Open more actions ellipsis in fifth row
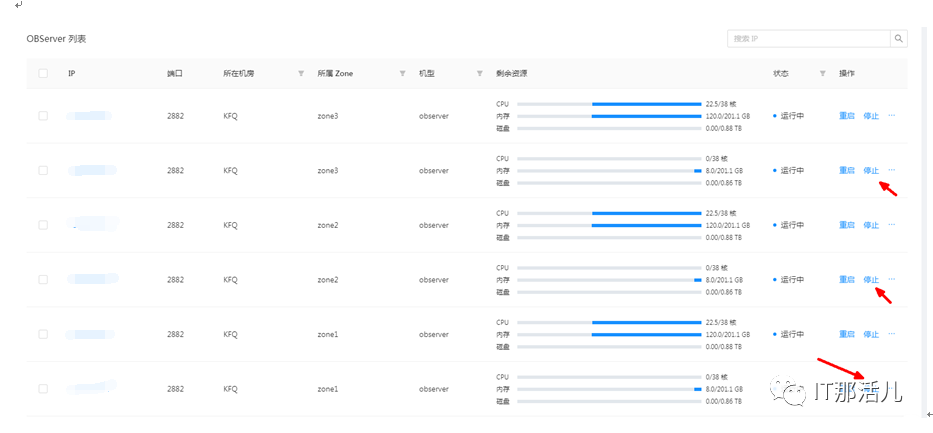The height and width of the screenshot is (433, 933). click(x=891, y=334)
